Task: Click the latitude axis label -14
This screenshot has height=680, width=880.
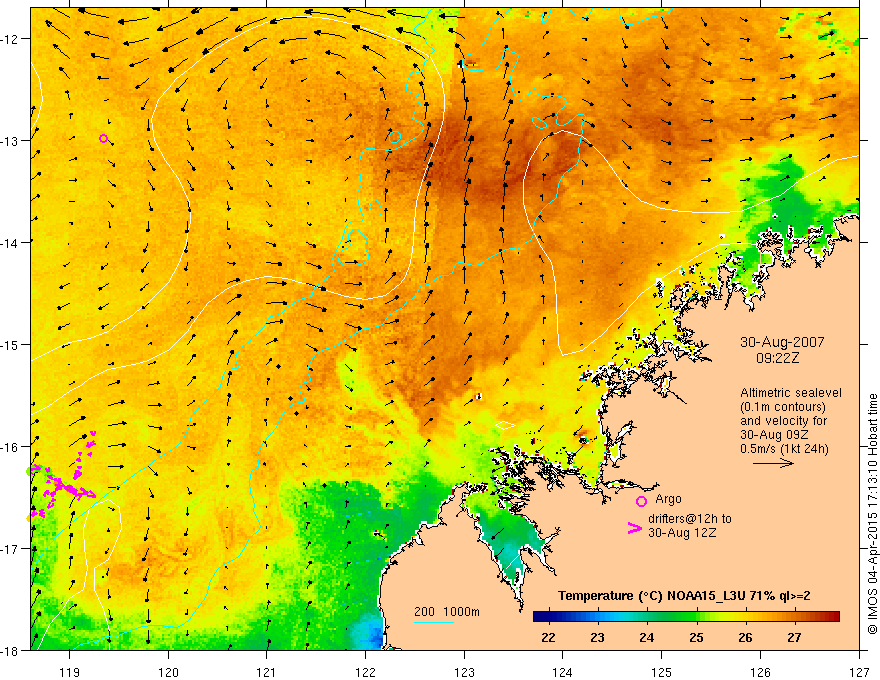Action: pyautogui.click(x=11, y=242)
